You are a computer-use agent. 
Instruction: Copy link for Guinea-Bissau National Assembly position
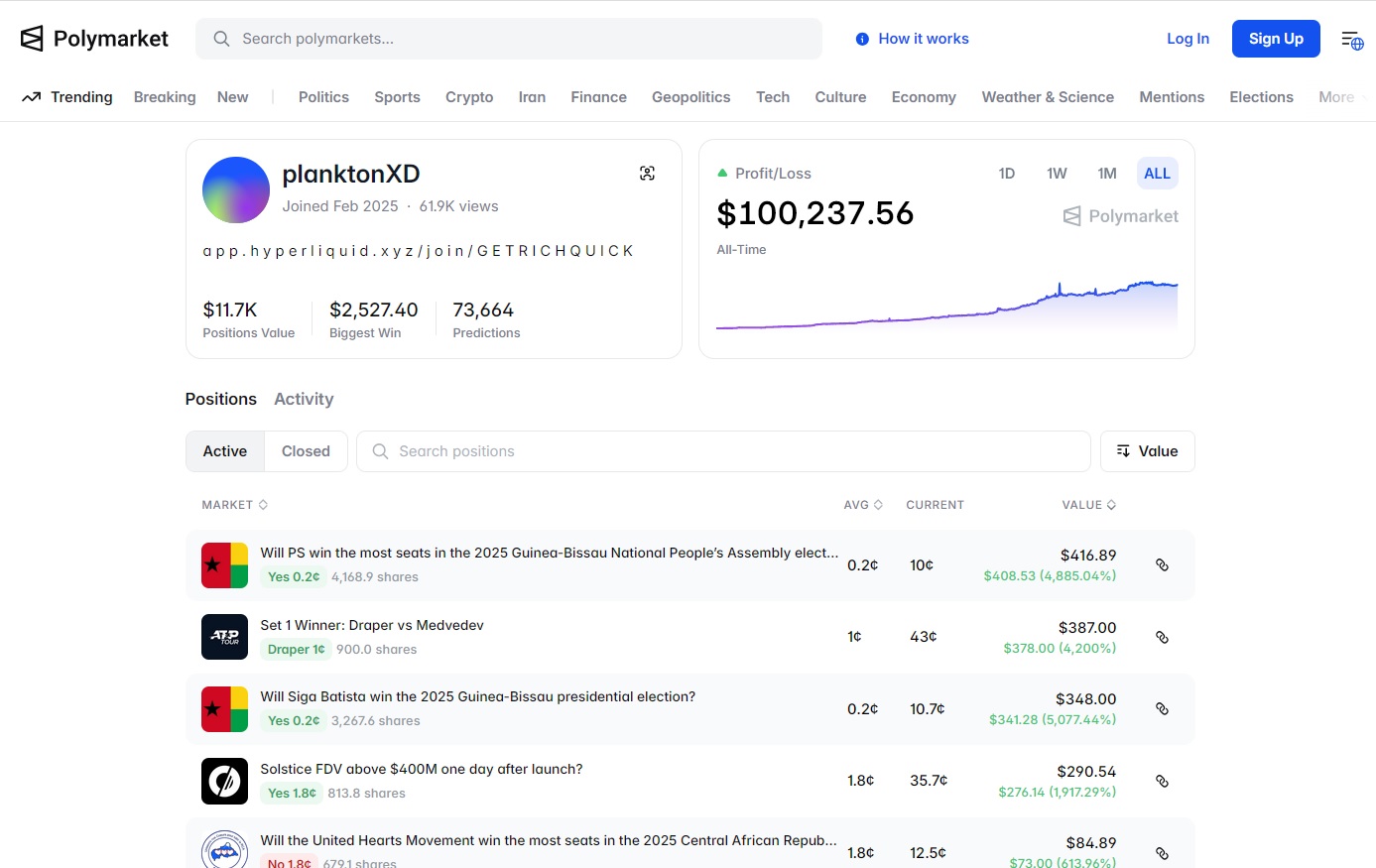[x=1162, y=565]
